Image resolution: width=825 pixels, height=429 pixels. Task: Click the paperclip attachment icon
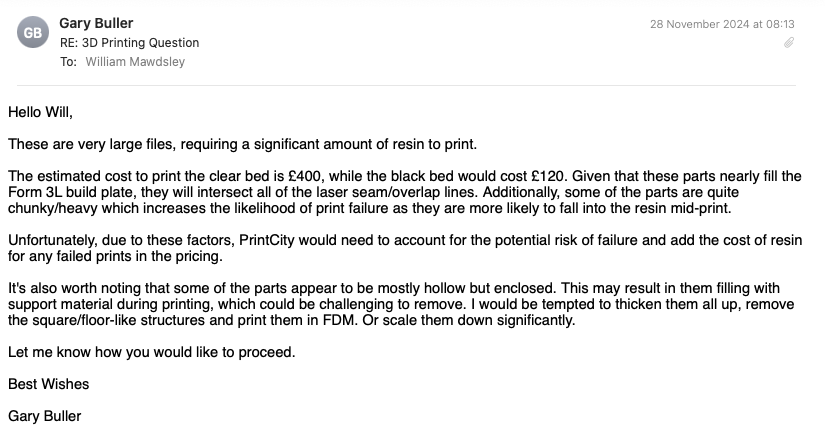point(789,43)
